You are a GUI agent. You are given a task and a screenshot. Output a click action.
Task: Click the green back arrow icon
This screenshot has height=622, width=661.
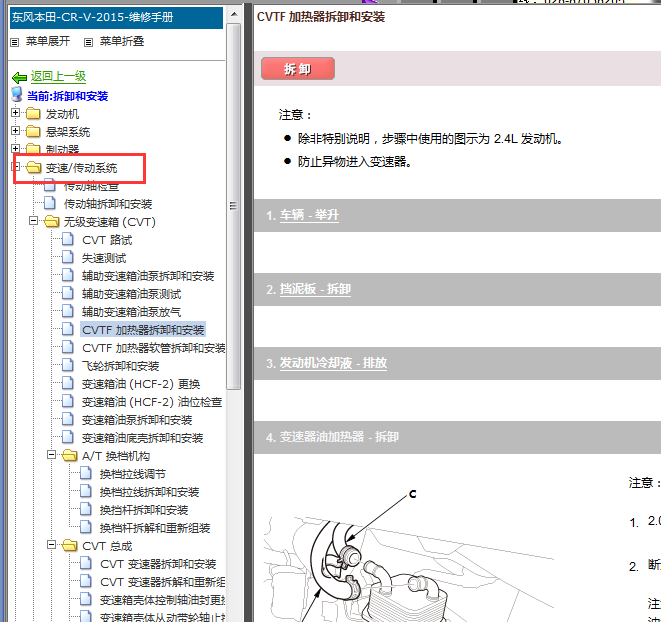19,78
